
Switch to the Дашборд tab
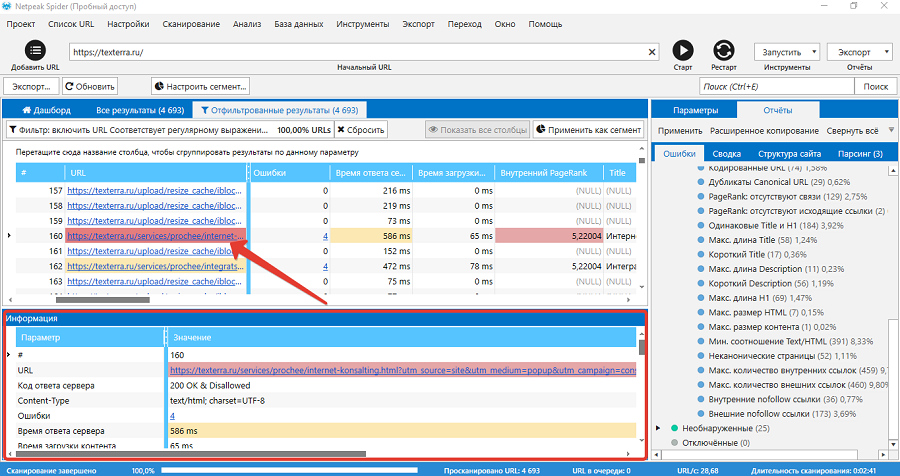click(46, 110)
